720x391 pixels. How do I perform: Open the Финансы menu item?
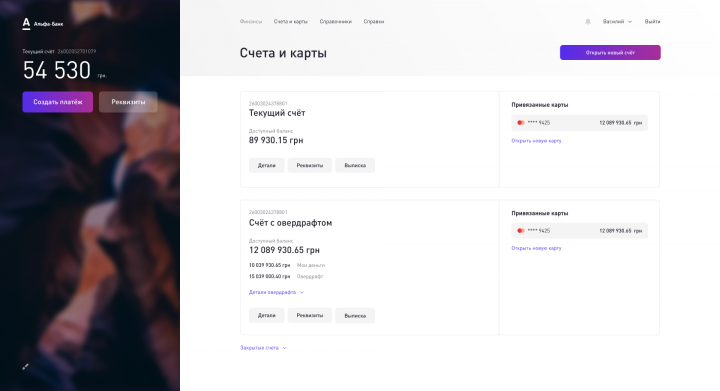(x=251, y=22)
